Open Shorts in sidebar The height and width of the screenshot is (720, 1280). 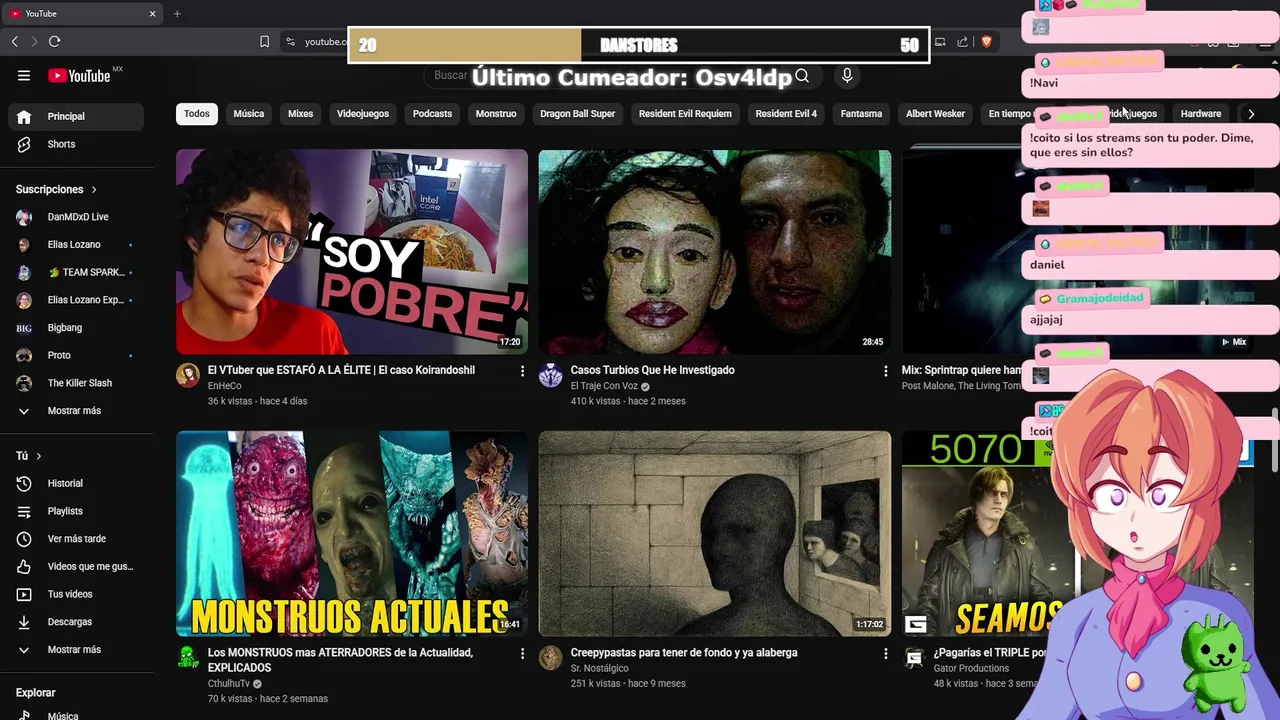click(x=76, y=144)
